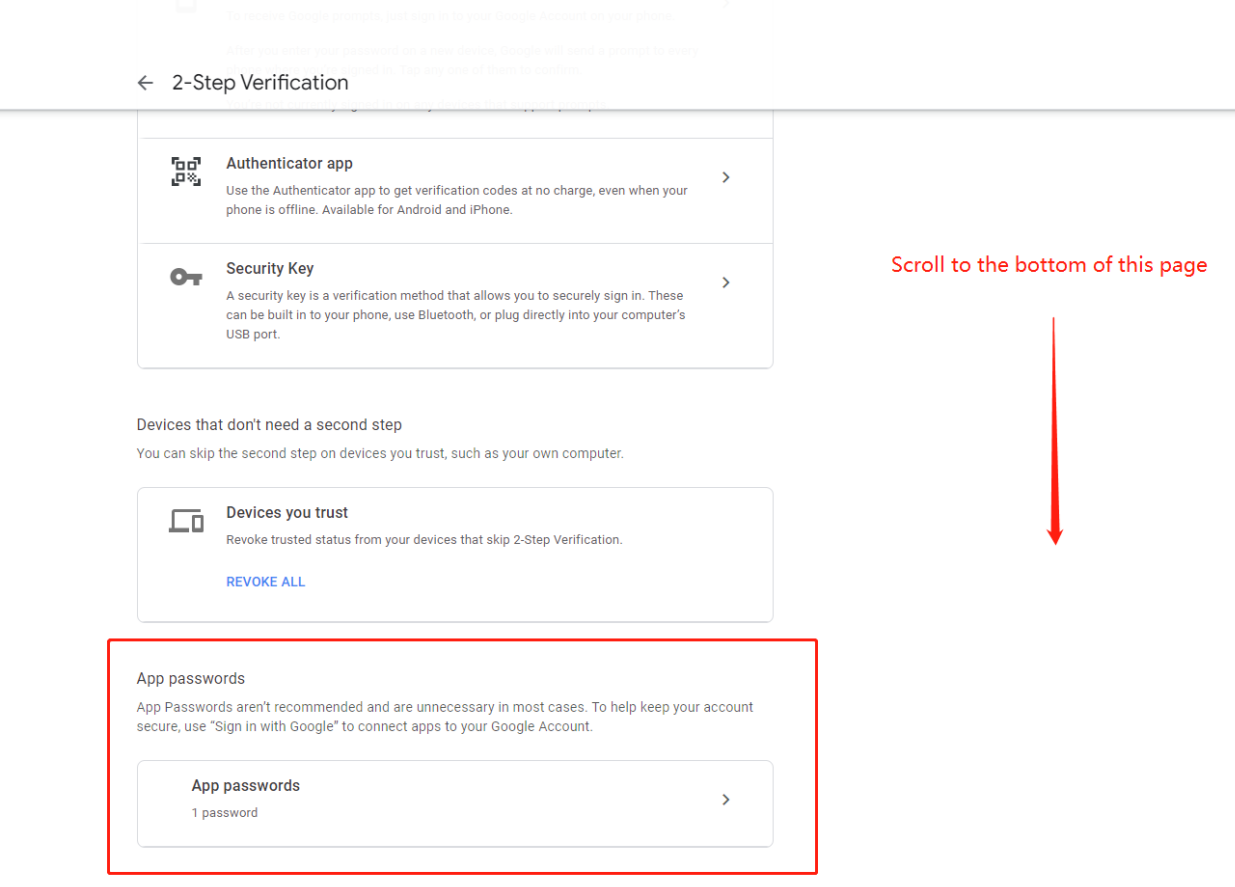Select the "Security Key" row title

270,268
